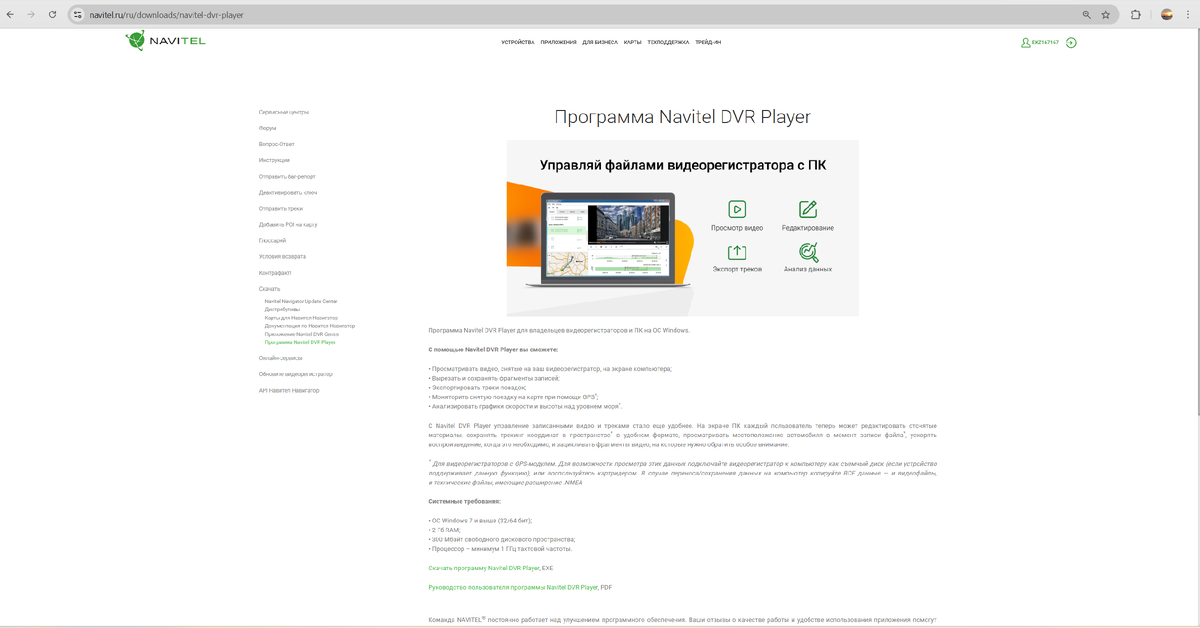Open Приложение Navitel DVR Center sublink
Image resolution: width=1200 pixels, height=628 pixels.
coord(301,333)
